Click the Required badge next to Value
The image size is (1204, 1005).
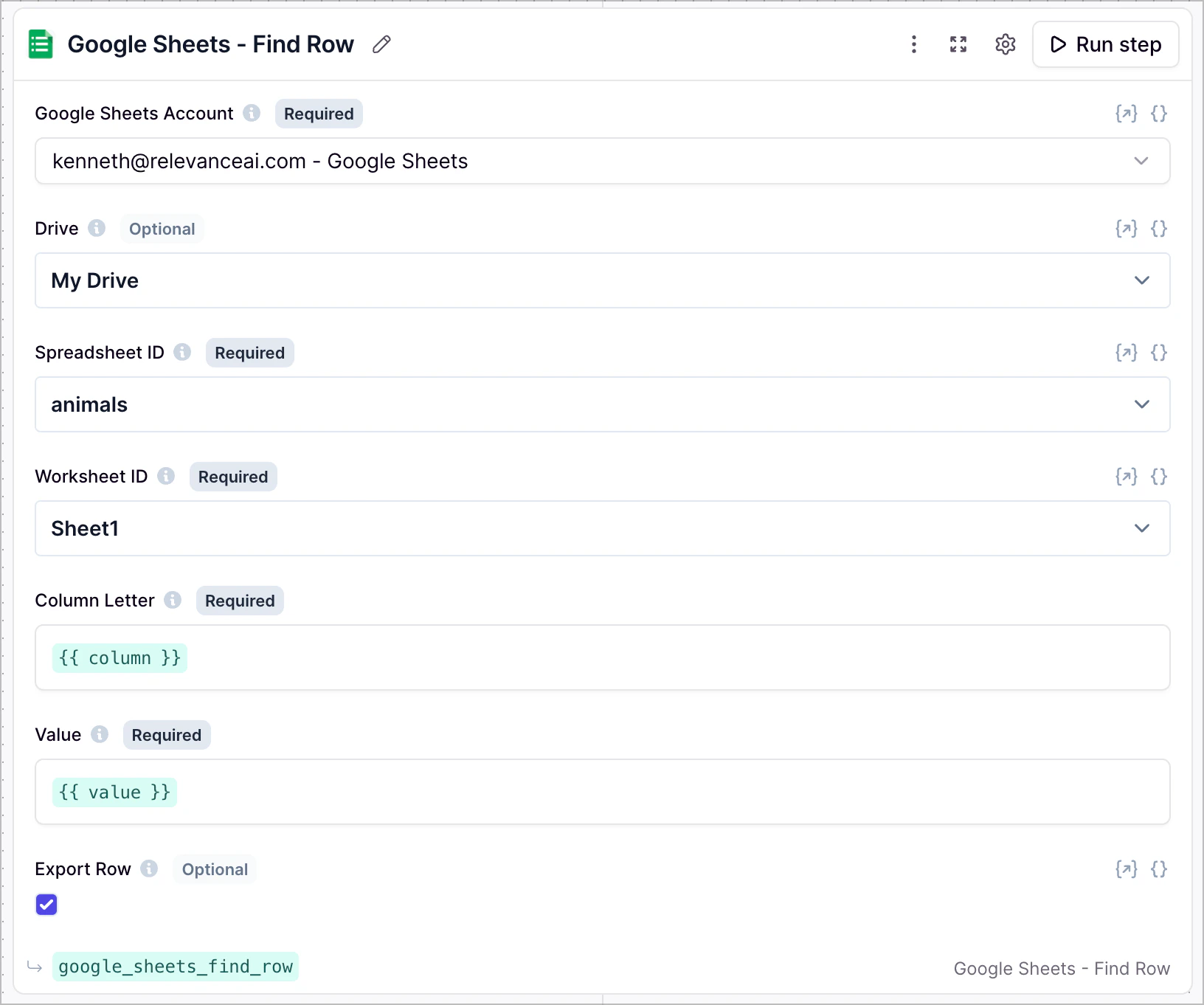point(166,735)
